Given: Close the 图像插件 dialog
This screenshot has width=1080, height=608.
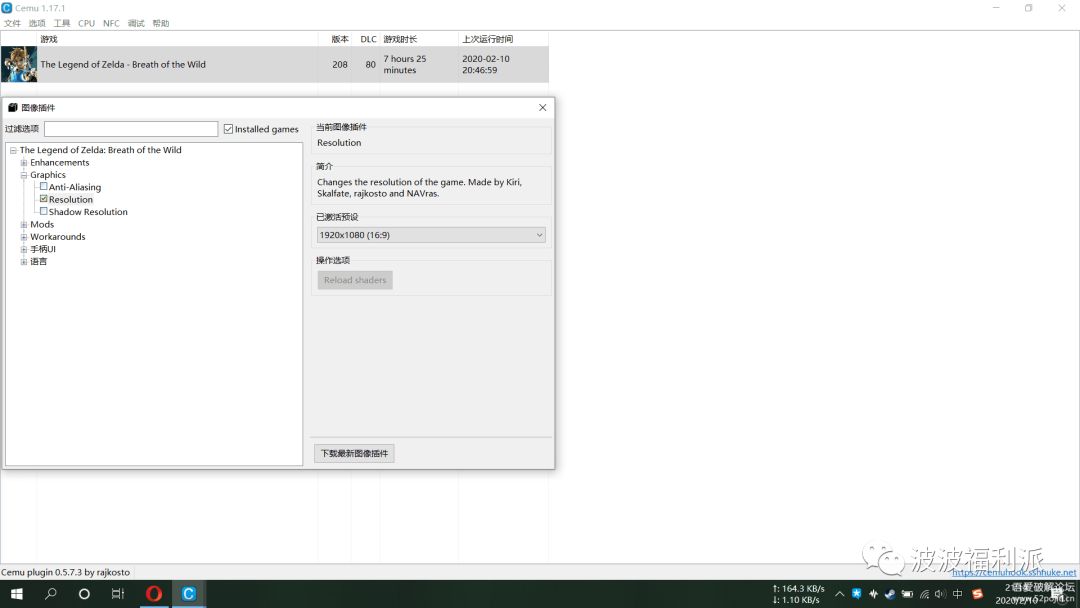Looking at the screenshot, I should [543, 107].
